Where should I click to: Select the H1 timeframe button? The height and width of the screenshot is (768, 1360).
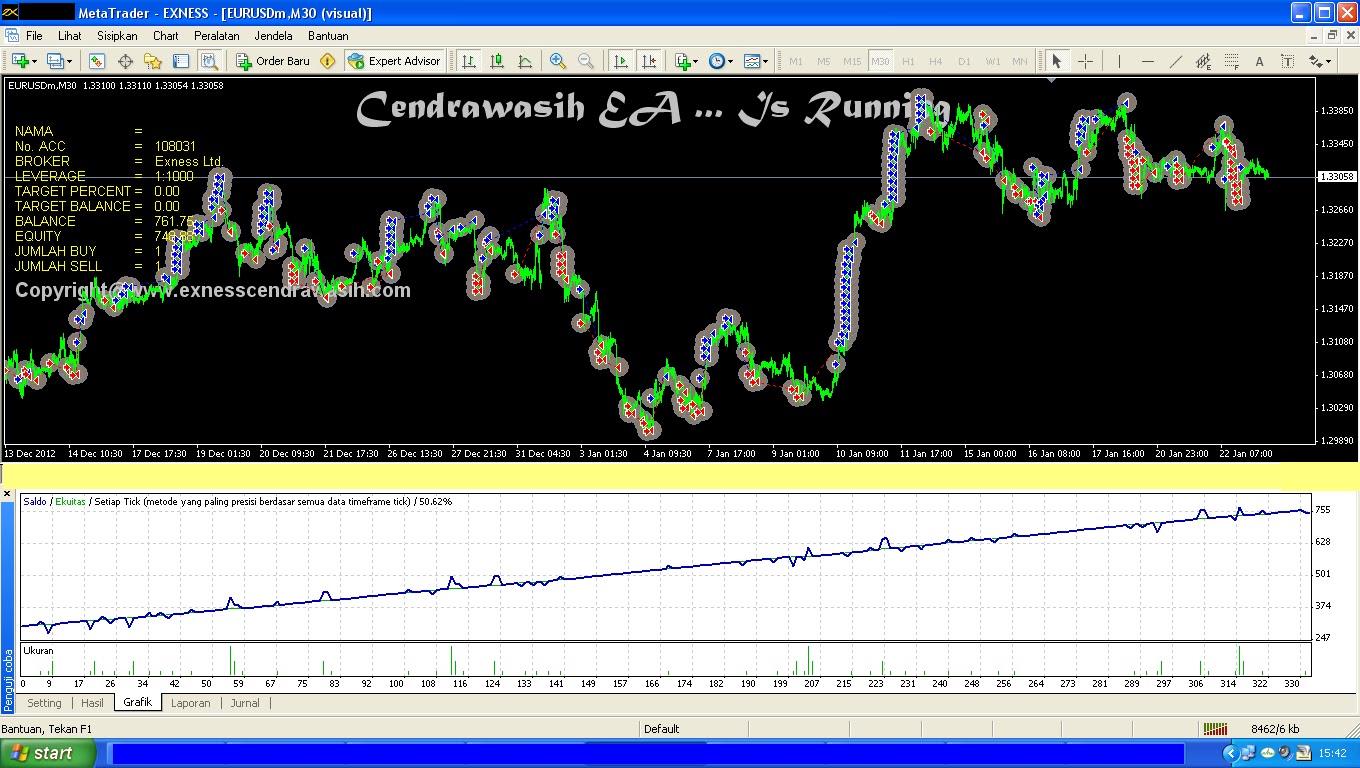(908, 61)
